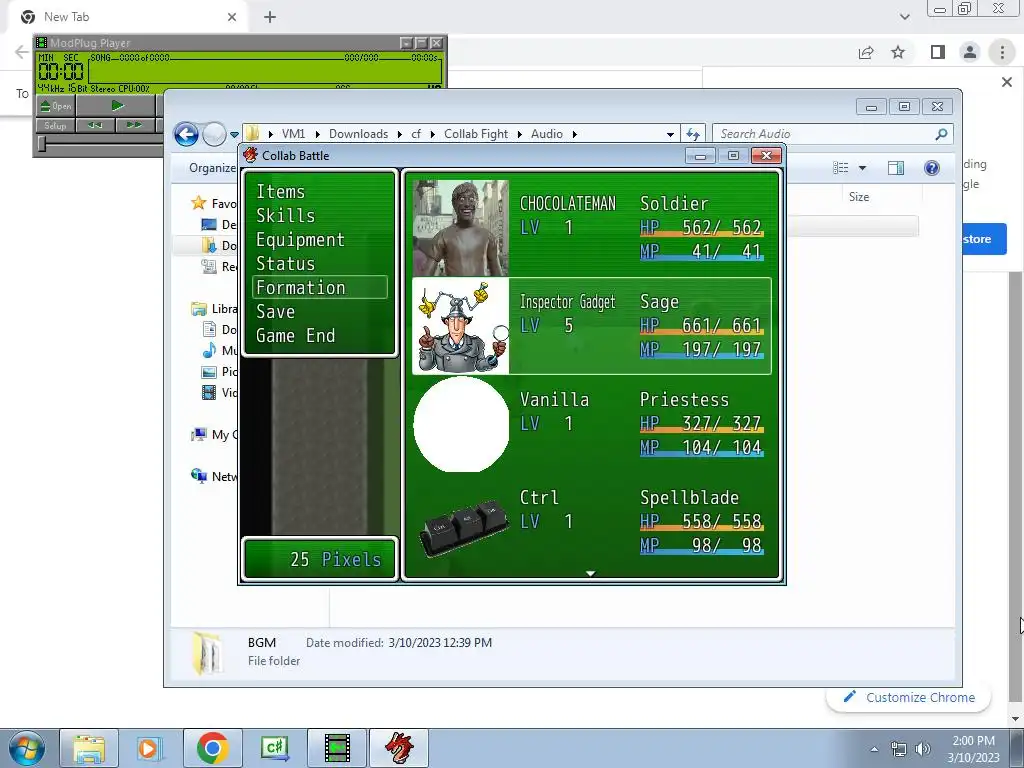
Task: Select the Network item in sidebar
Action: (214, 476)
